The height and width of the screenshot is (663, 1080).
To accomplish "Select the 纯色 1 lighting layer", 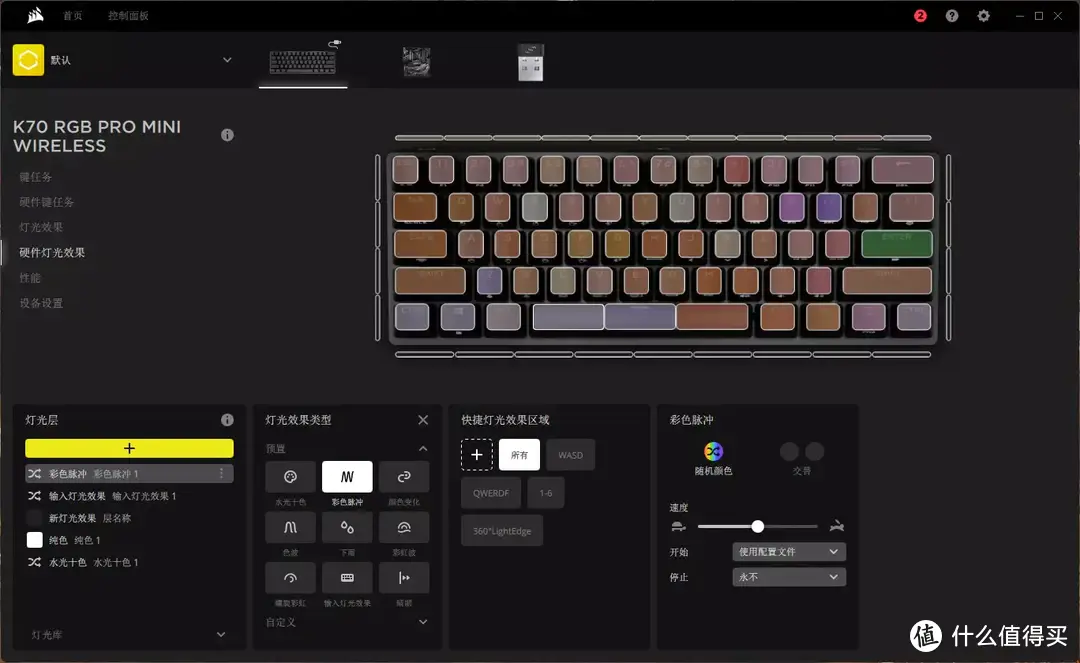I will pos(129,540).
